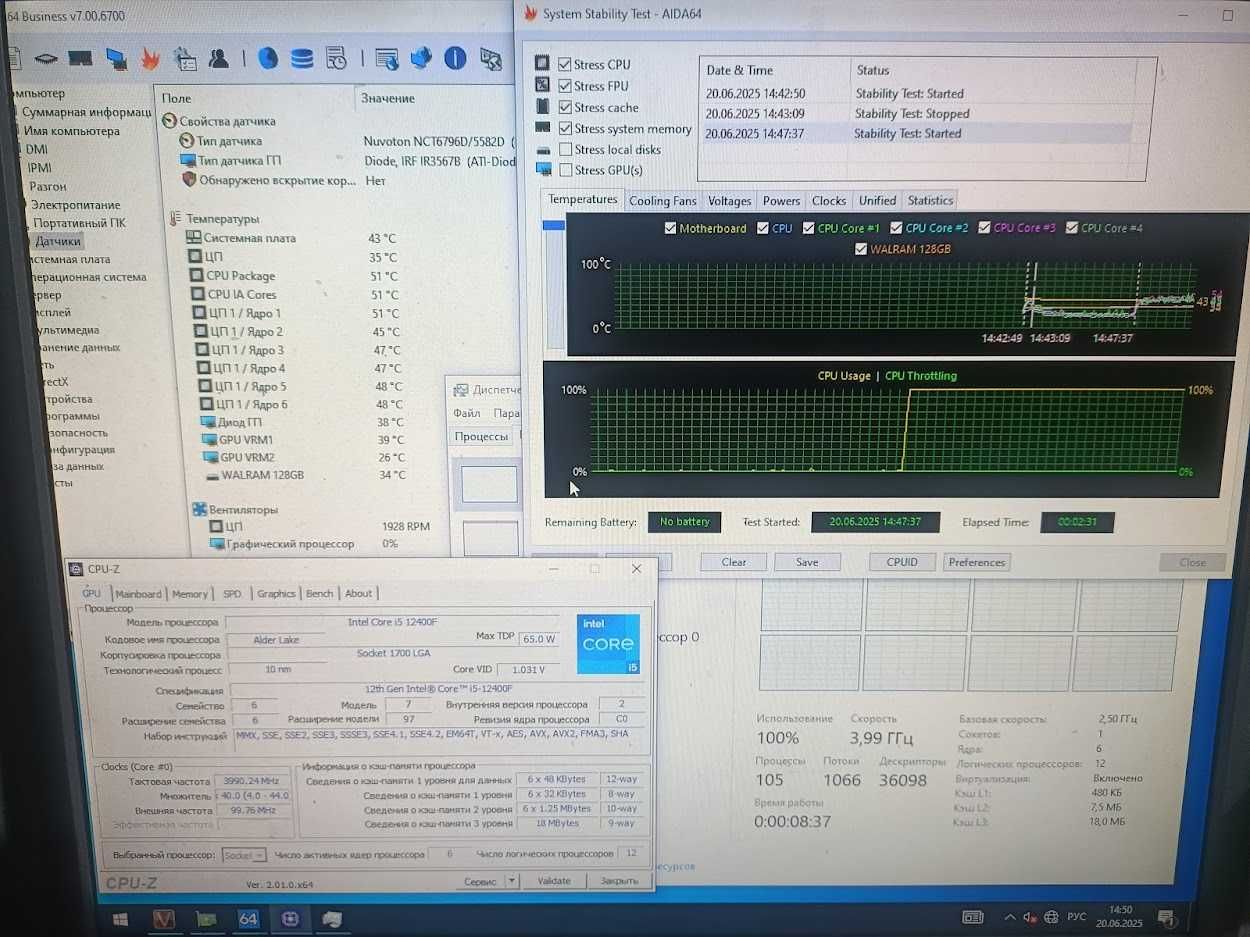This screenshot has height=937, width=1250.
Task: Click the taskbar clock showing 14:50
Action: (x=1120, y=917)
